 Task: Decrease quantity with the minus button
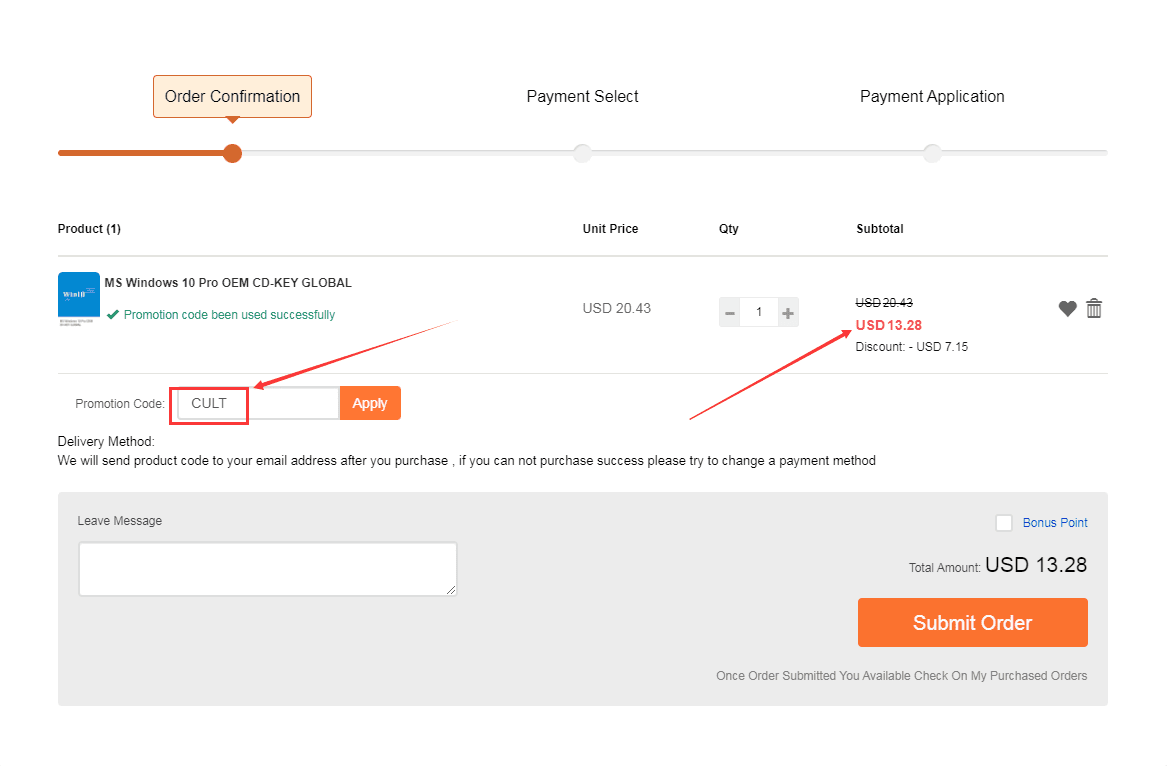730,313
